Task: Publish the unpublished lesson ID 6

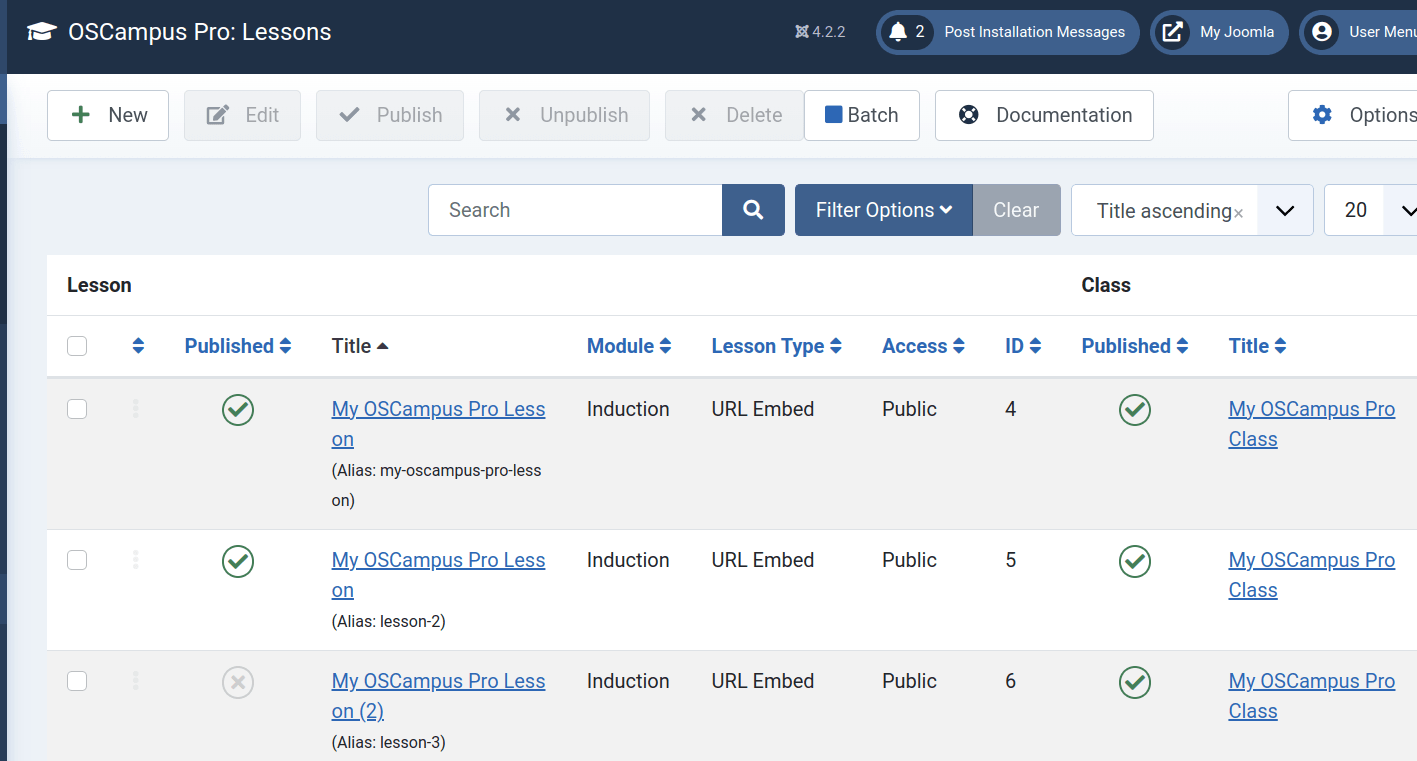Action: [x=238, y=682]
